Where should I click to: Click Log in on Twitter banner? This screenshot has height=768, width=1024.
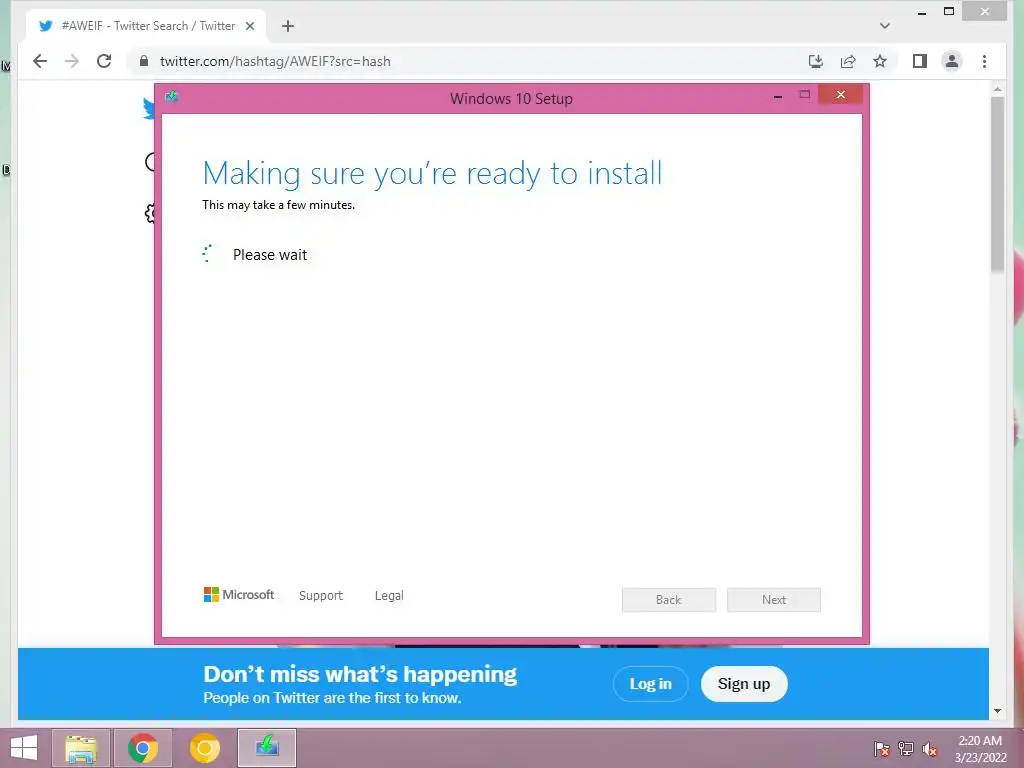pos(650,684)
